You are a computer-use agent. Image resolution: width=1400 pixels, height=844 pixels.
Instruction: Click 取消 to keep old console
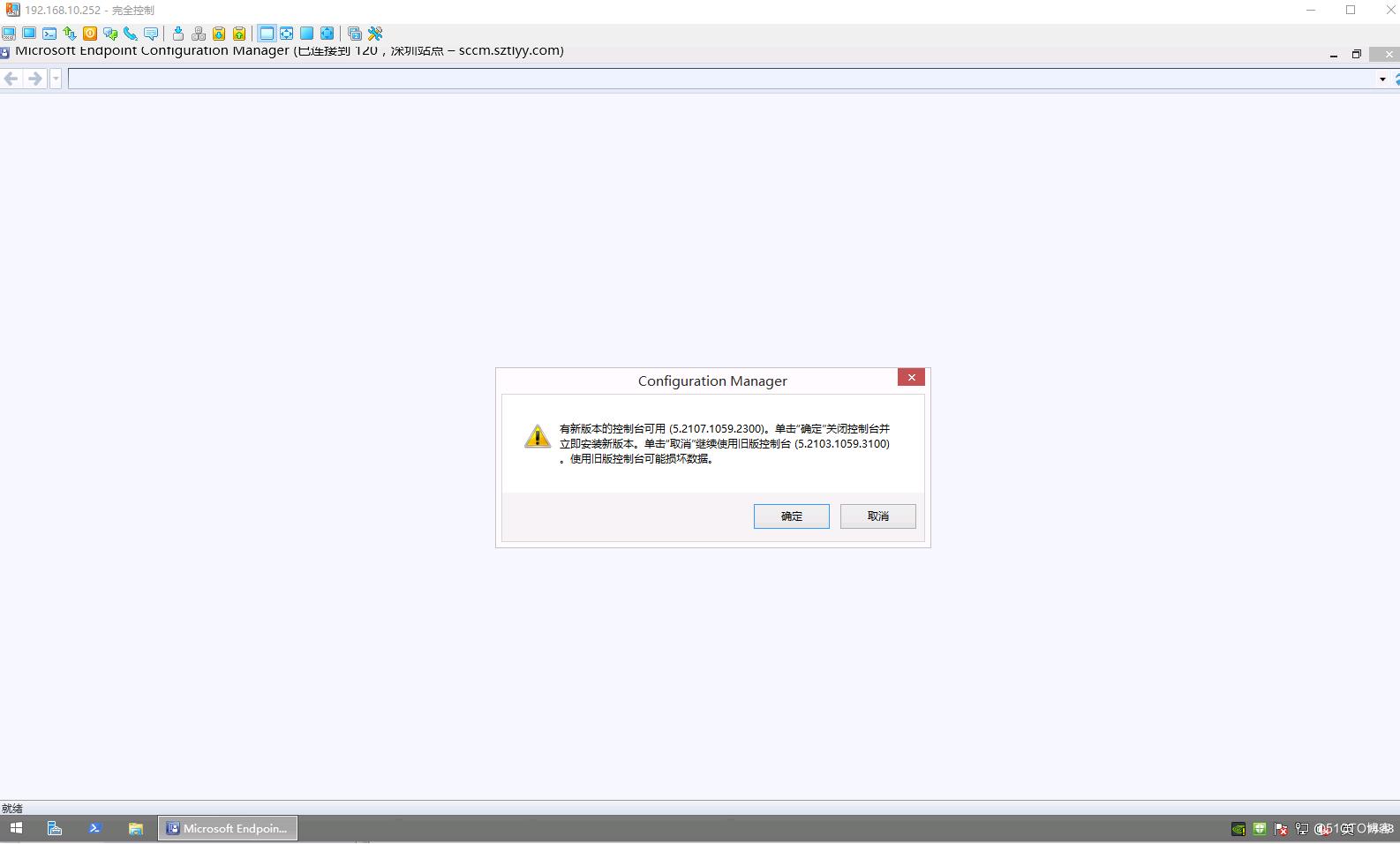(x=878, y=516)
